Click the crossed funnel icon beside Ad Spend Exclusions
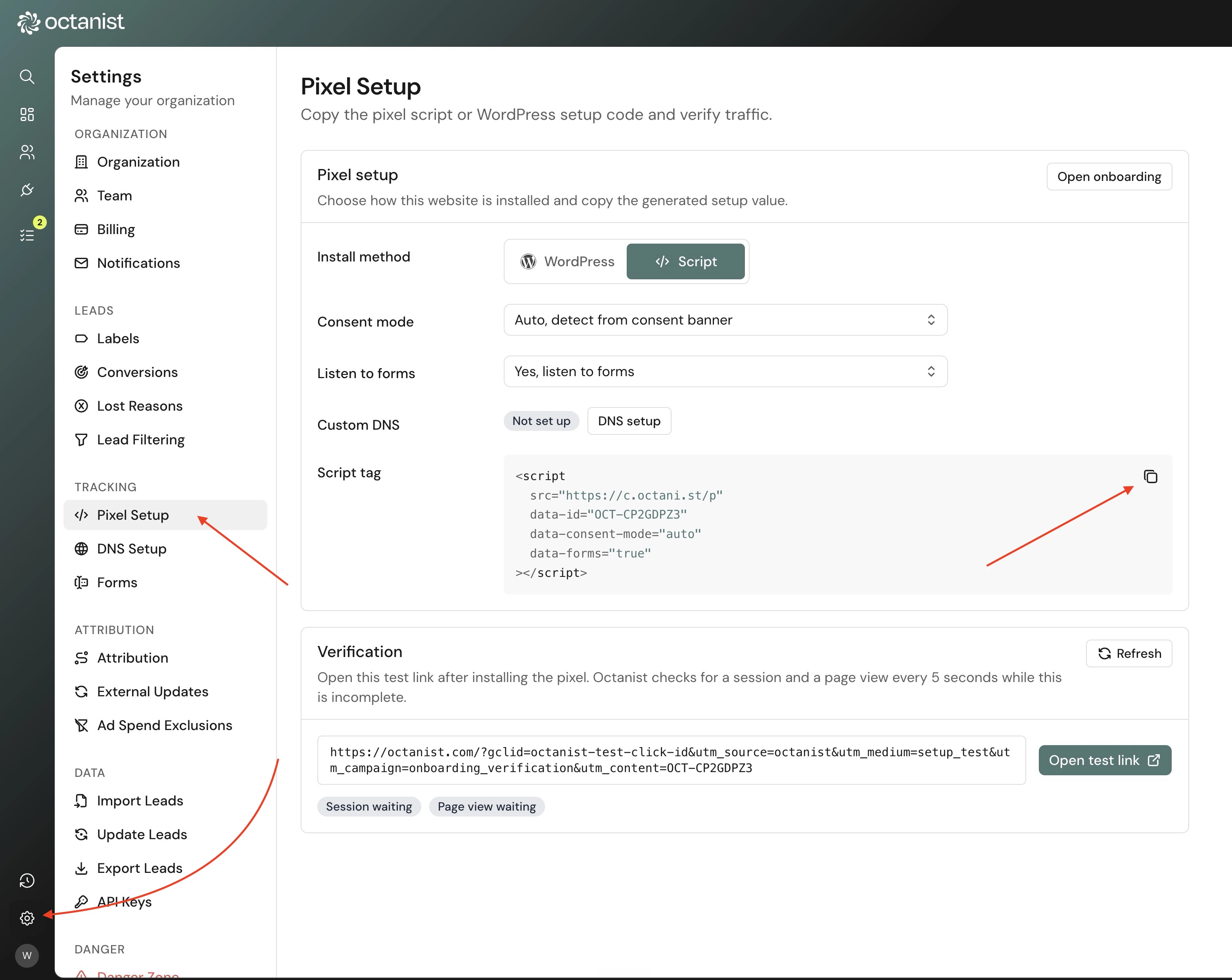Screen dimensions: 1232x980 click(81, 725)
